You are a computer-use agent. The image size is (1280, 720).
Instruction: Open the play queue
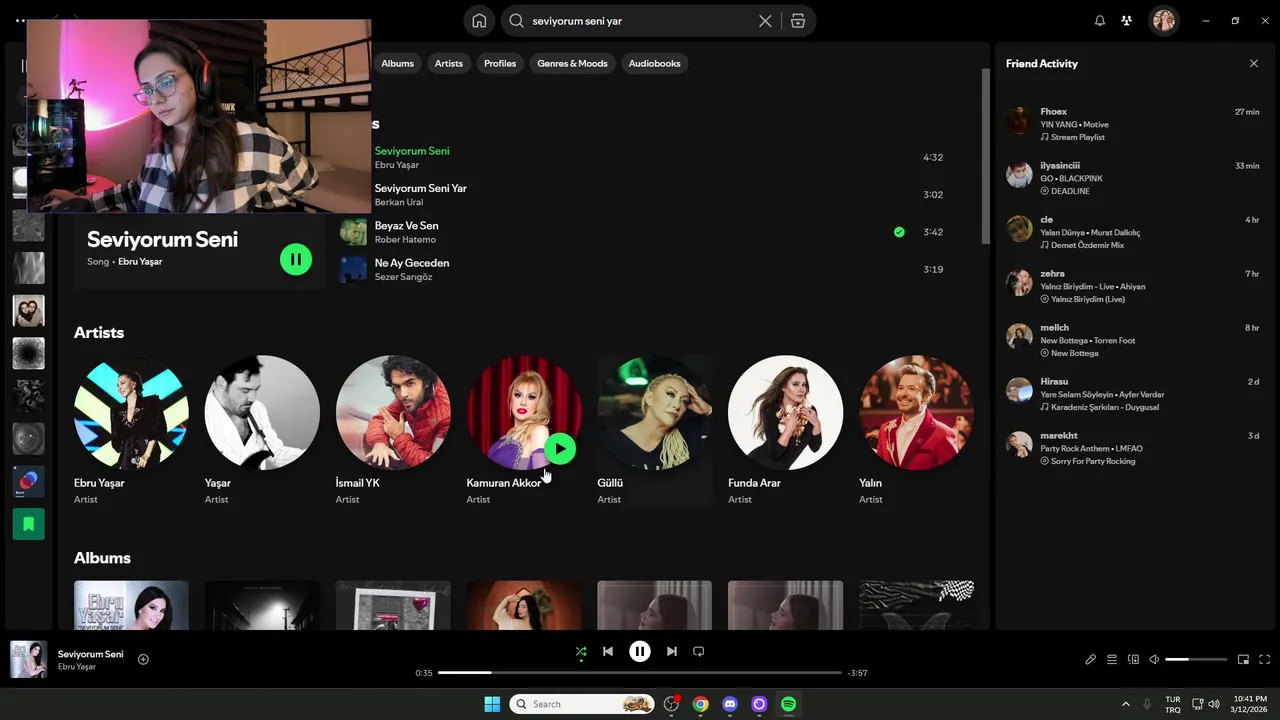point(1112,659)
